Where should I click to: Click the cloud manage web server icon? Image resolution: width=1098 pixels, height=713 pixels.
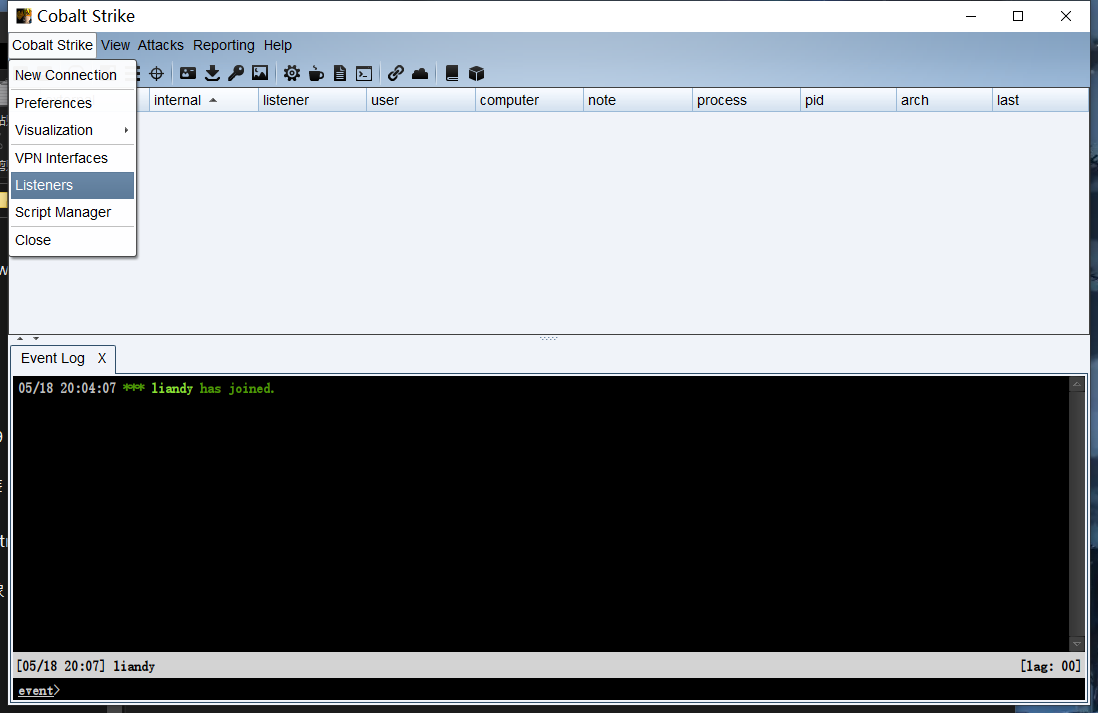[420, 74]
